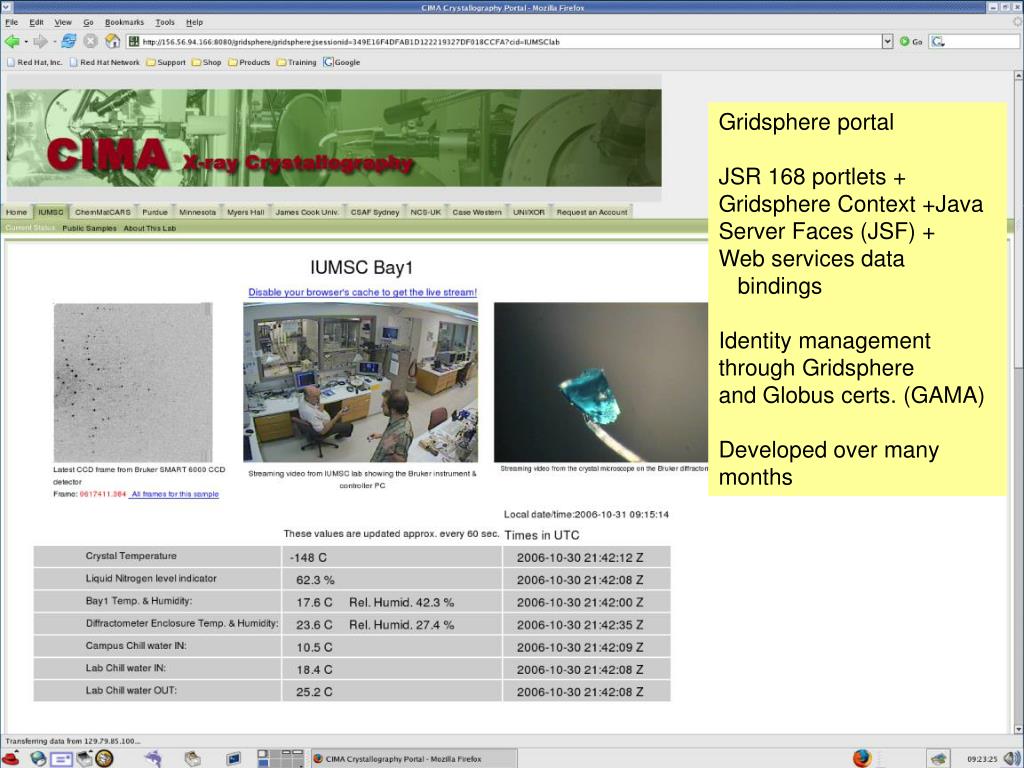Screen dimensions: 1024x768
Task: Click the CIMA Crystallography Portal taskbar button
Action: (414, 759)
